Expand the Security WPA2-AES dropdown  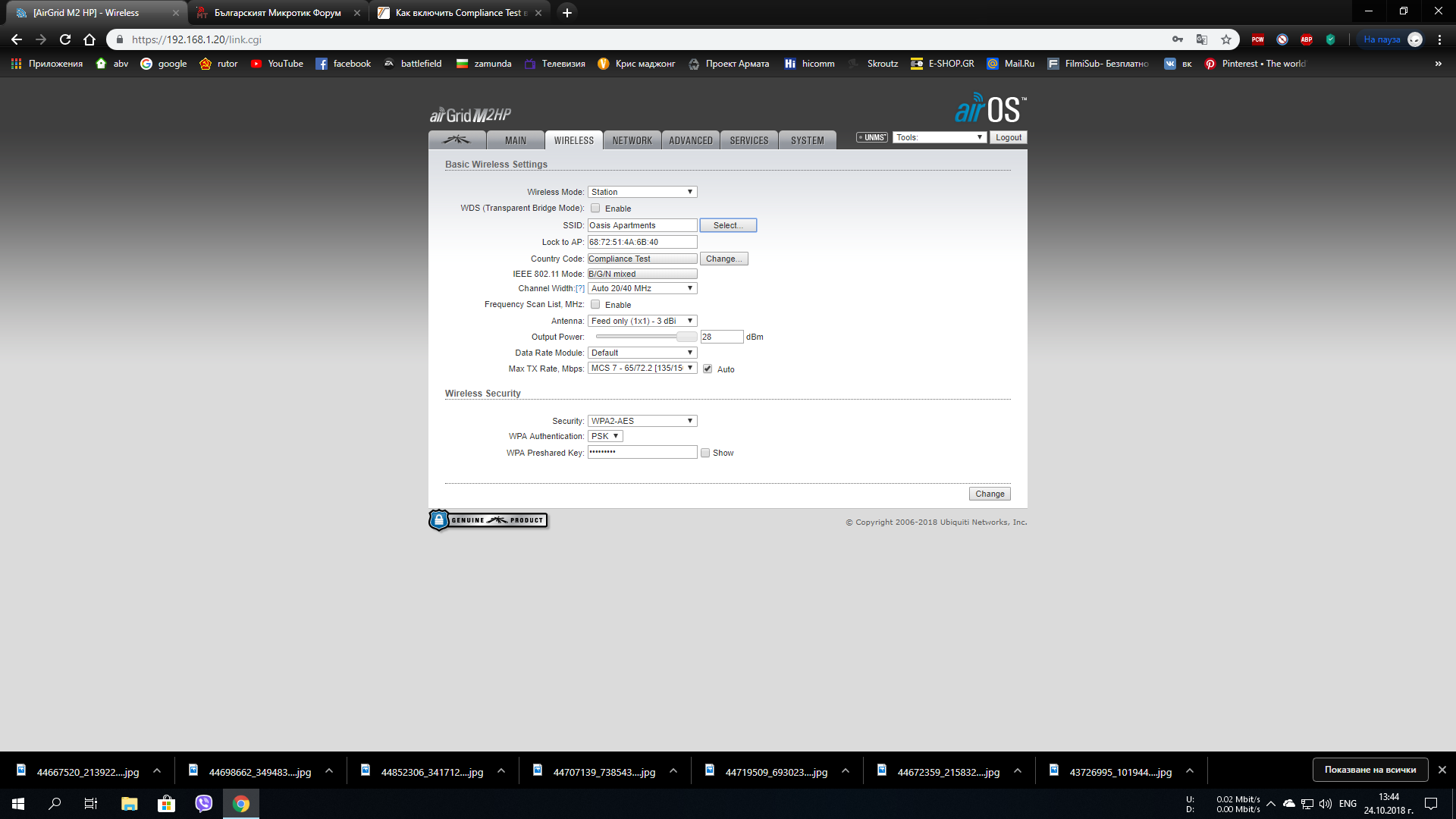642,421
